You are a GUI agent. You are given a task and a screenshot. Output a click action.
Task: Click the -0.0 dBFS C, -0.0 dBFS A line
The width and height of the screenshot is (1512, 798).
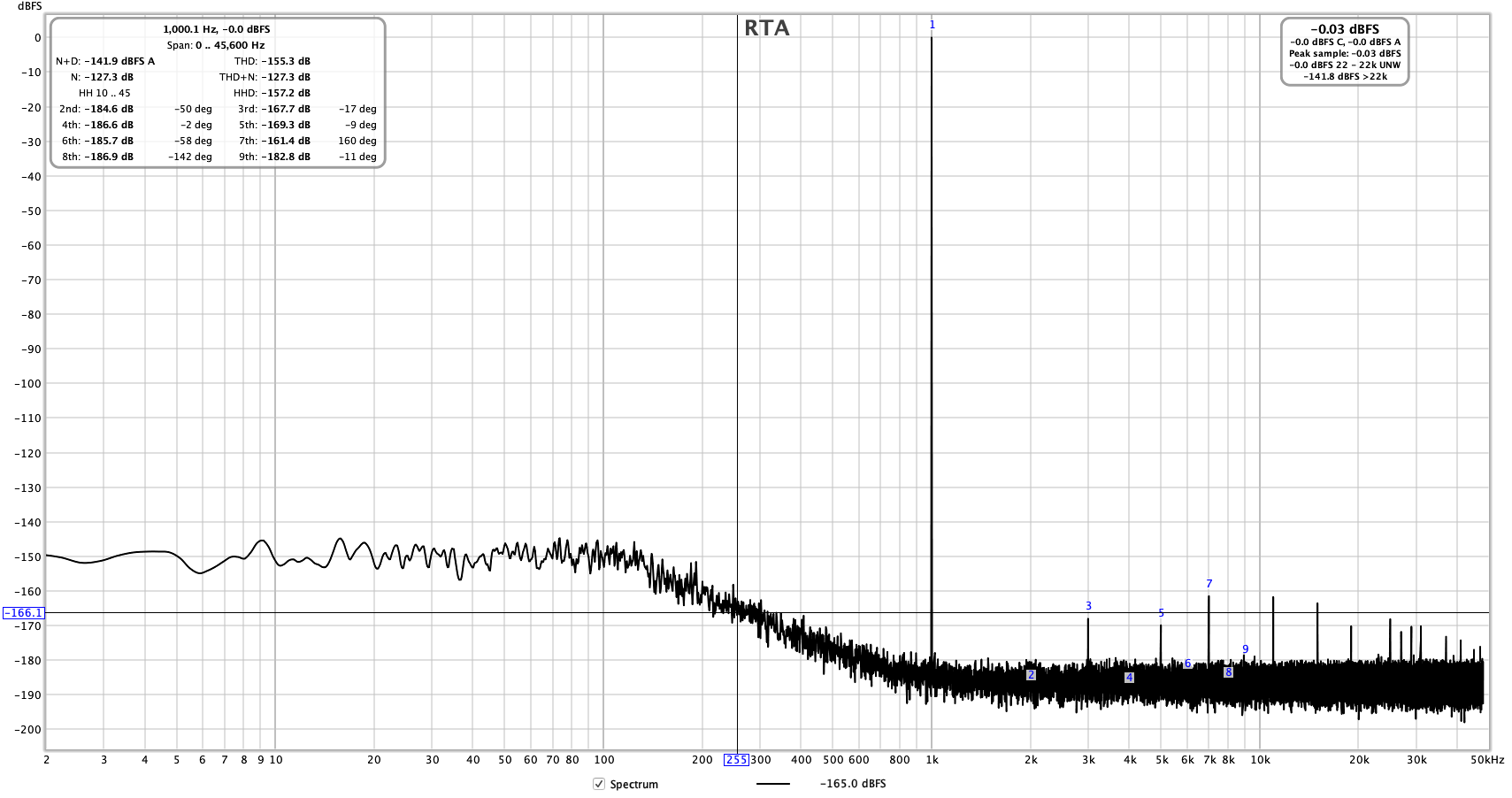pos(1345,42)
